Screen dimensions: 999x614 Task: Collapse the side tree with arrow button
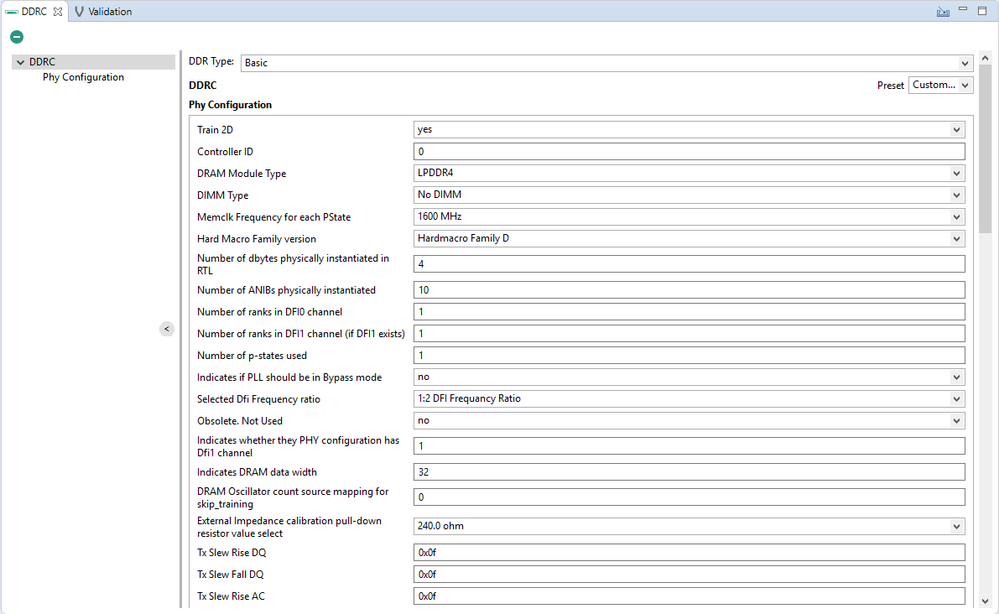tap(166, 329)
